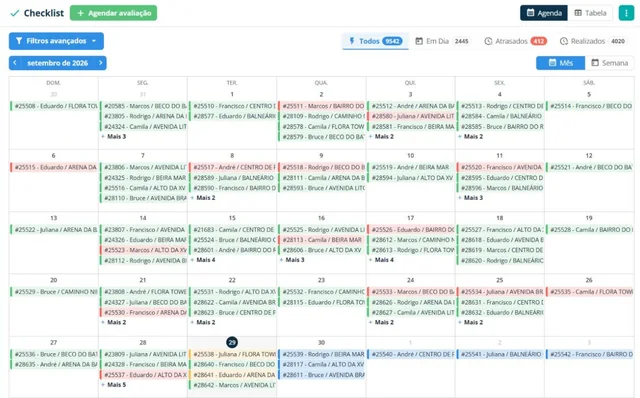Click Agendar avaliação button
Viewport: 640px width, 398px height.
tap(113, 13)
